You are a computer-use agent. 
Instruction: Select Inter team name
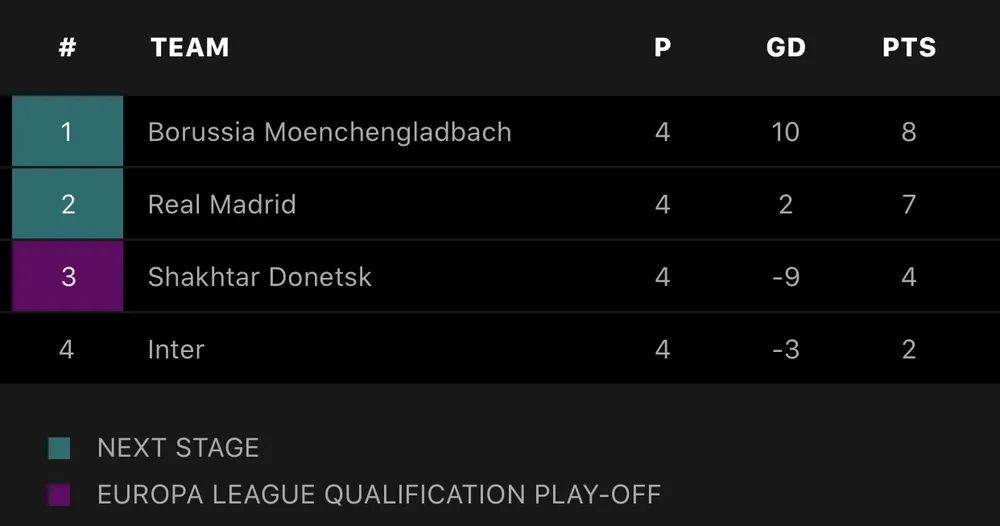(176, 350)
